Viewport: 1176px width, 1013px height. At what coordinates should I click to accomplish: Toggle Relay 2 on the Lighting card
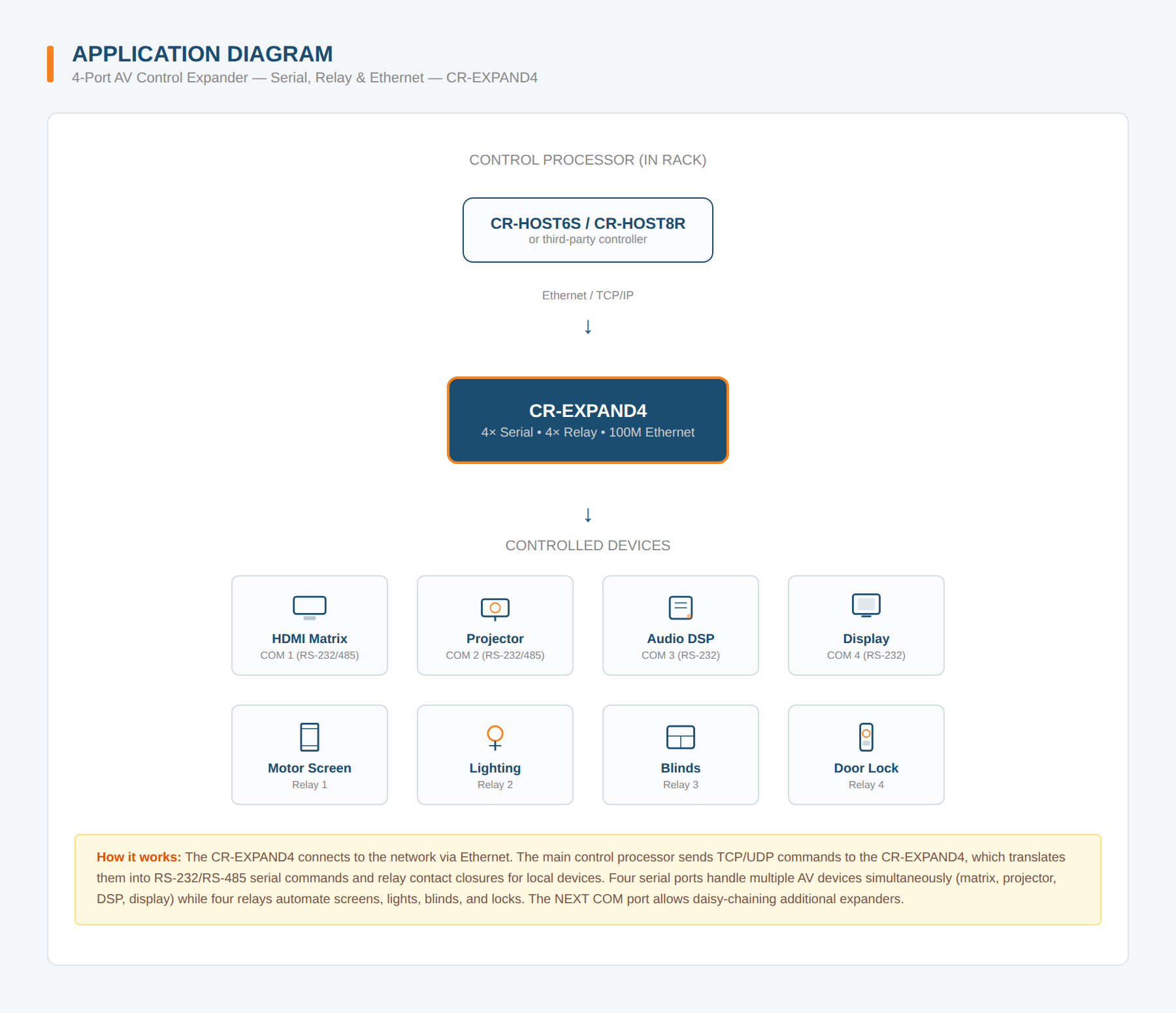(495, 784)
